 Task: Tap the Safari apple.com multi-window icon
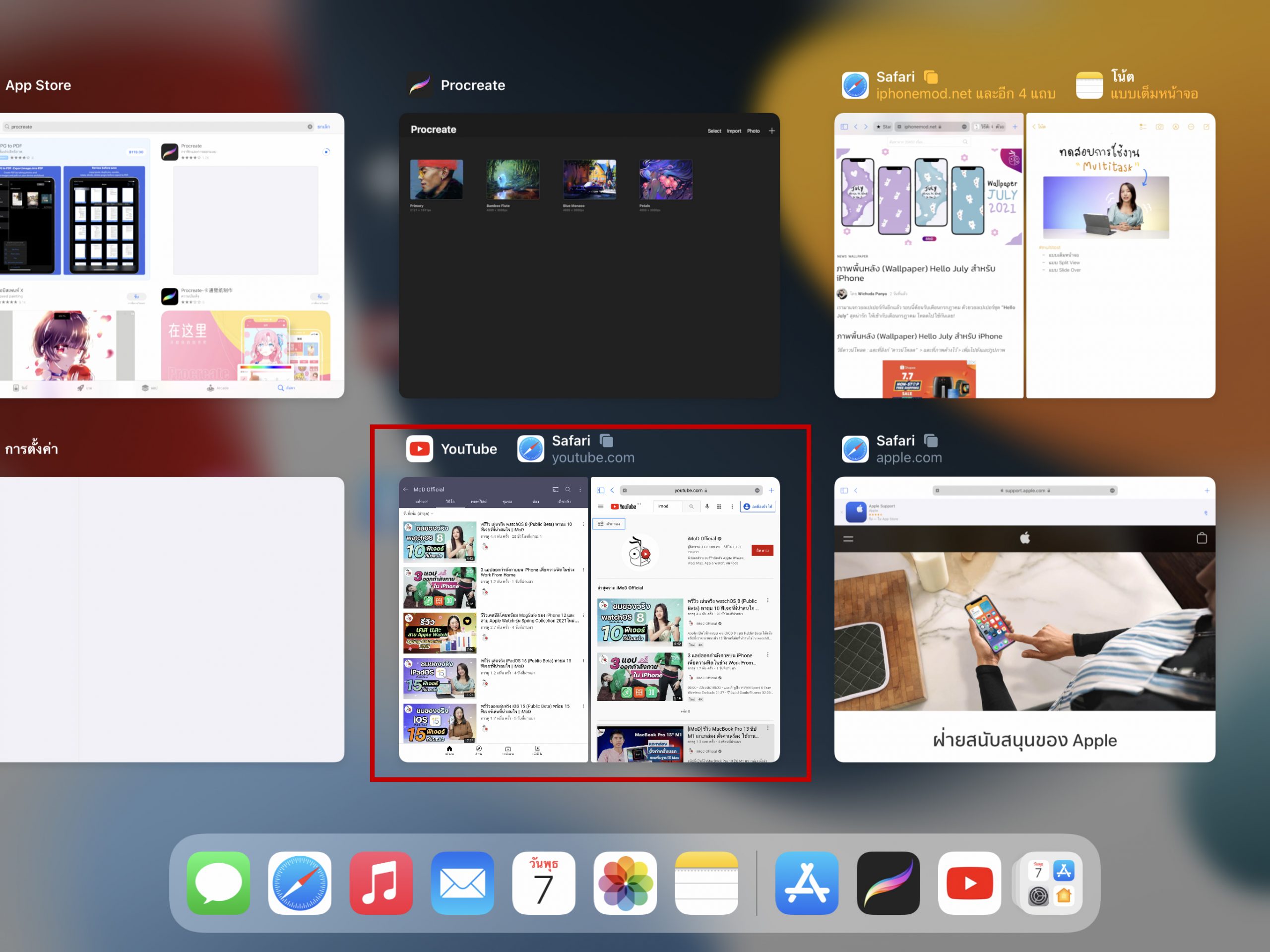[x=931, y=441]
